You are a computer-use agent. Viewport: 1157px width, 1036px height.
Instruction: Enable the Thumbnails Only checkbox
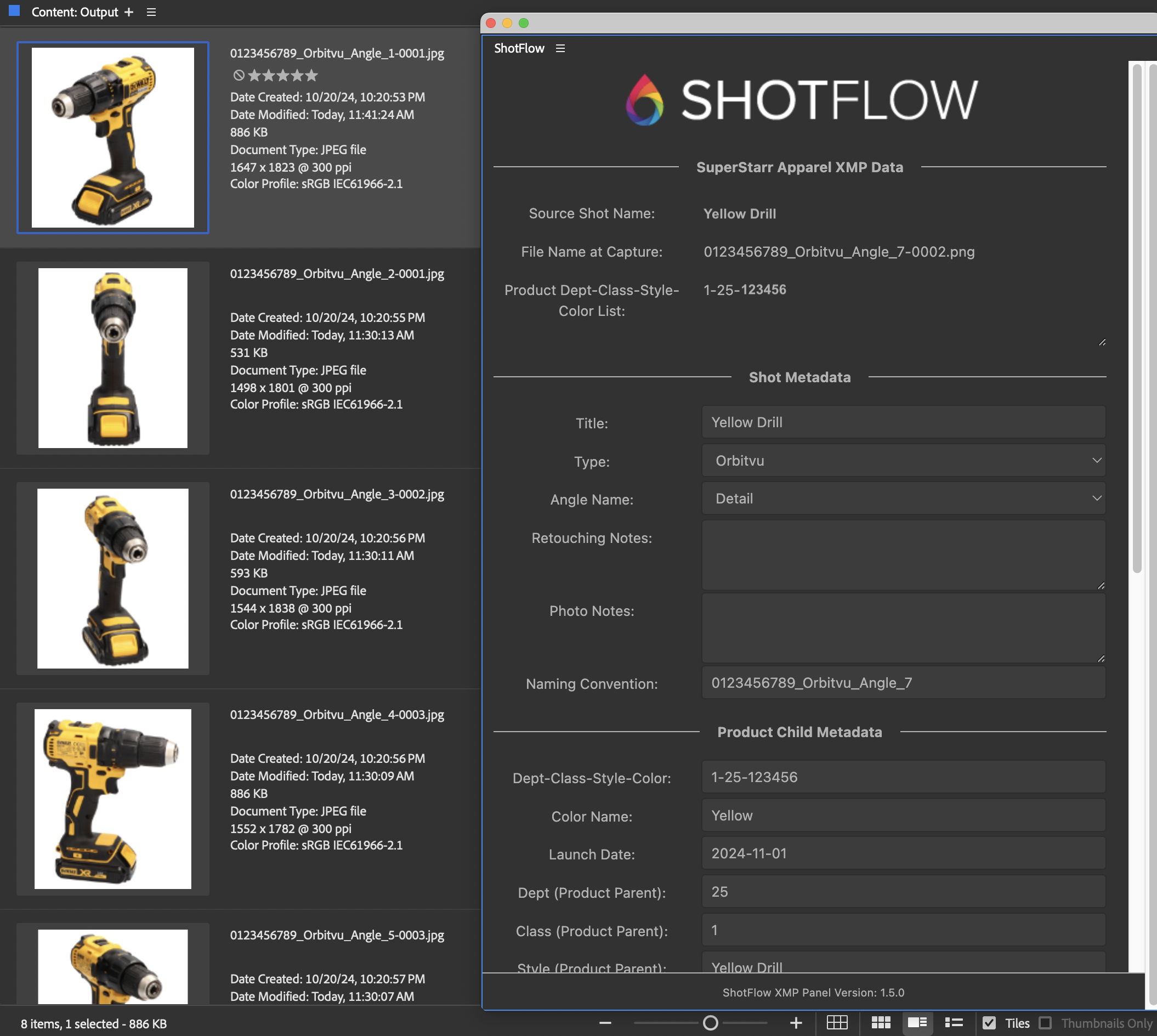(1045, 1023)
